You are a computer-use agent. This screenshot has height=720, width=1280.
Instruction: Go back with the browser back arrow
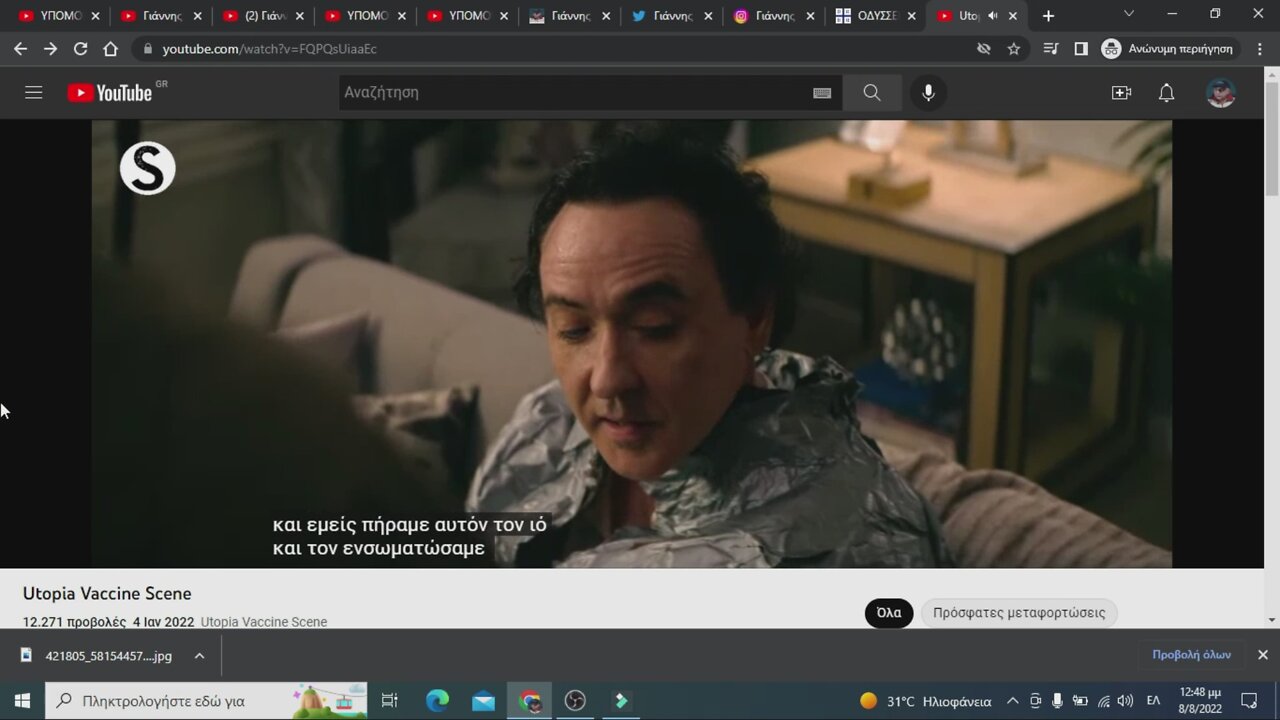[x=21, y=49]
